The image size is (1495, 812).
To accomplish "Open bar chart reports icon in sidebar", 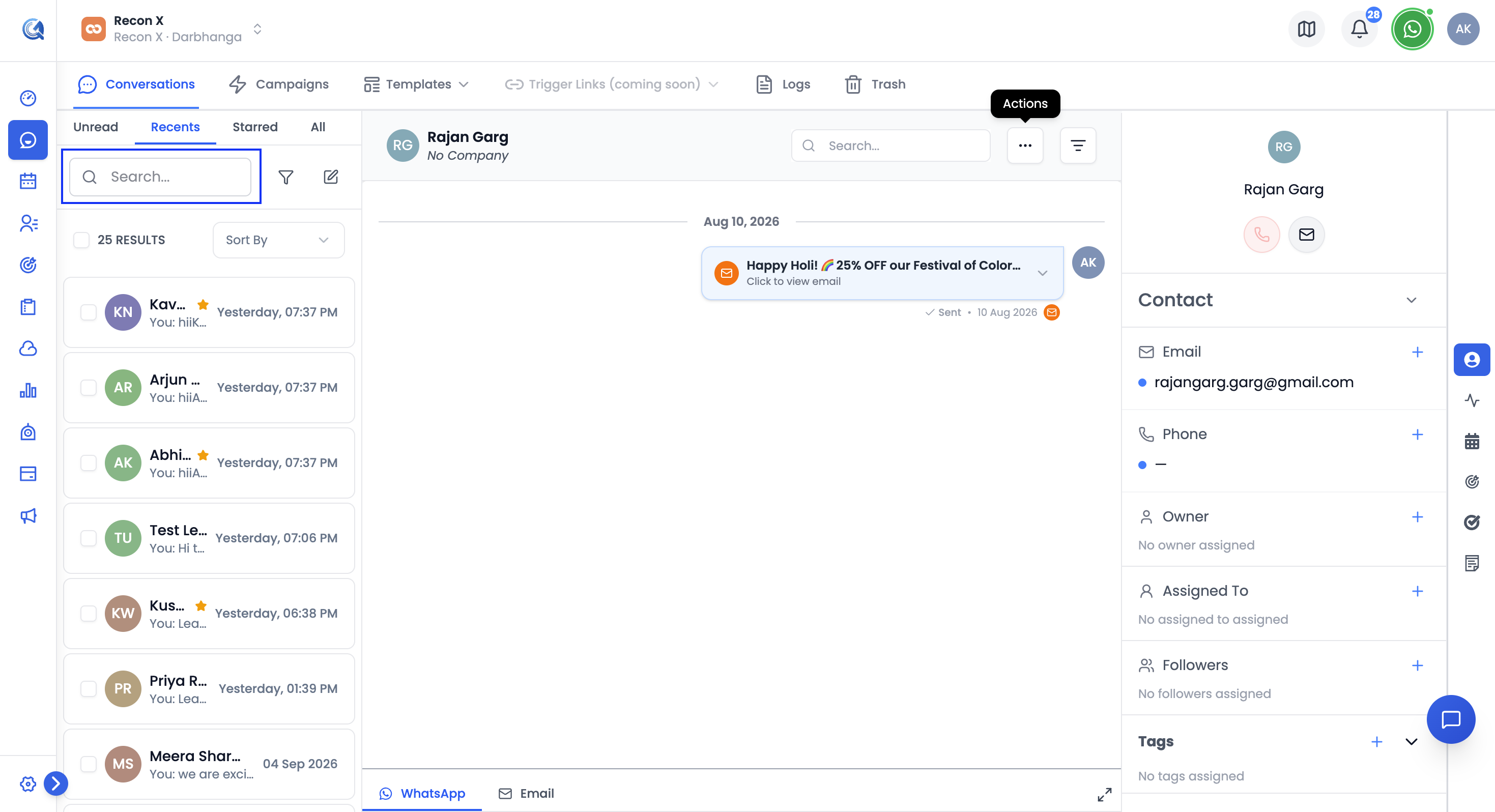I will point(28,390).
